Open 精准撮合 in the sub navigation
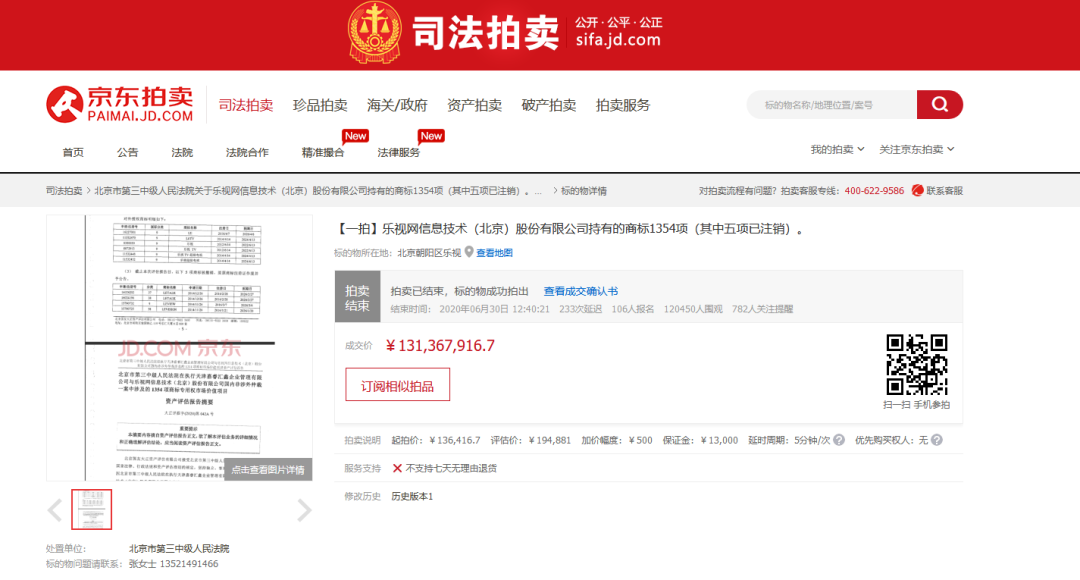This screenshot has height=580, width=1080. [323, 152]
